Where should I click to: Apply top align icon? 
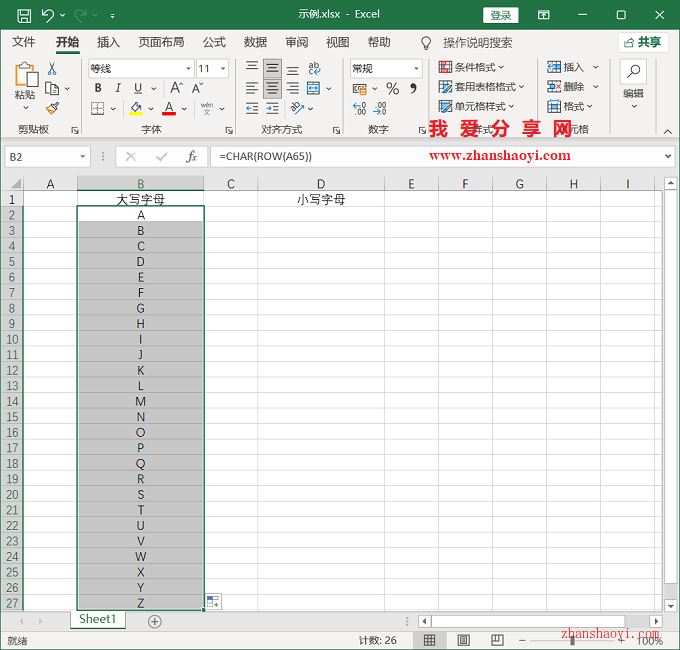[252, 68]
